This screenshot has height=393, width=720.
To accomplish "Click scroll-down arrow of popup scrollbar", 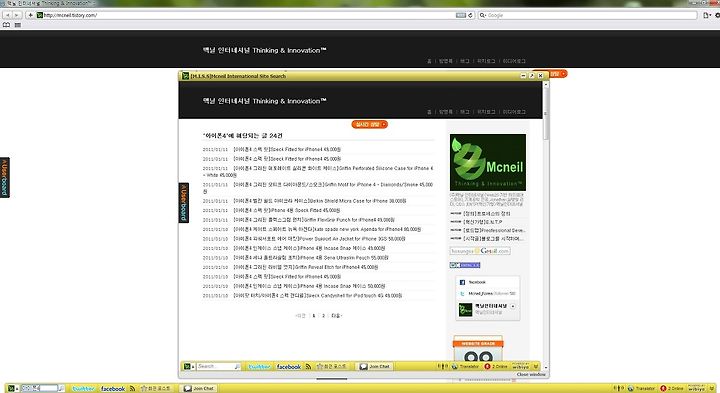I will pos(546,367).
